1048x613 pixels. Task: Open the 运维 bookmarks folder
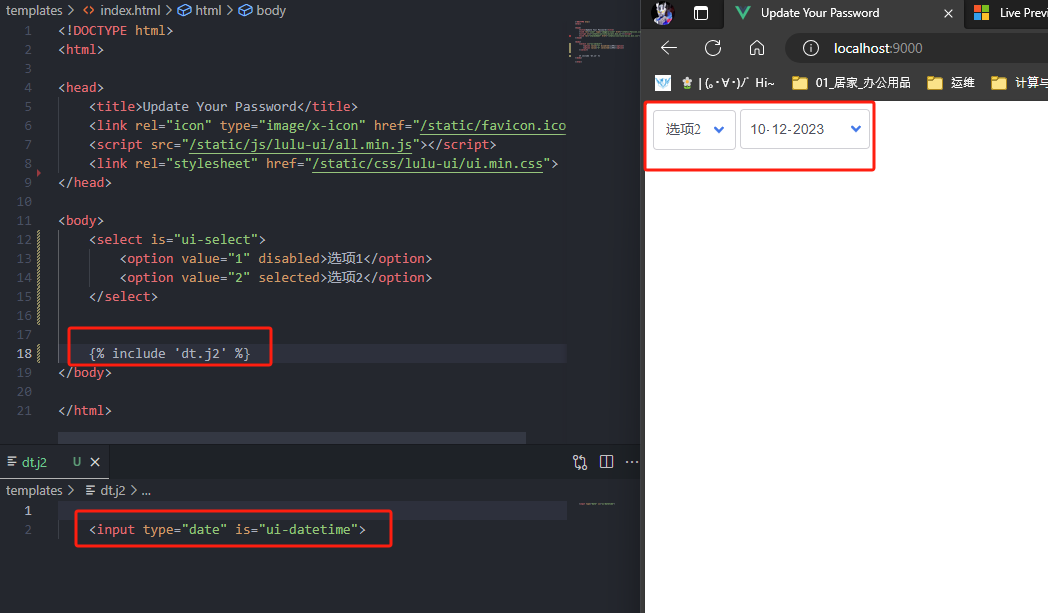coord(951,83)
